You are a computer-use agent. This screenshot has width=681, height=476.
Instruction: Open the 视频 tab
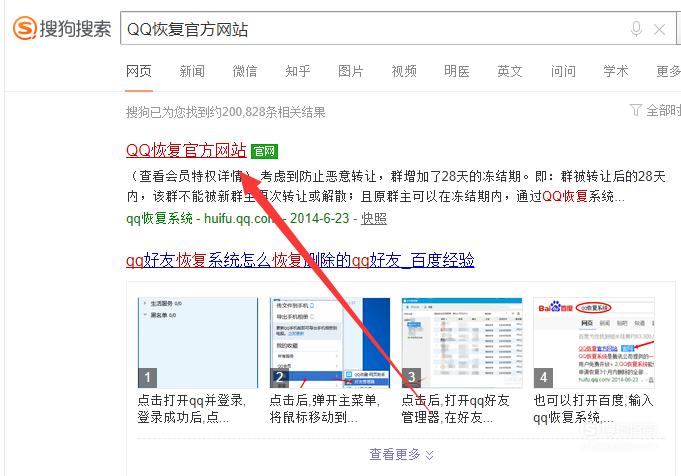tap(404, 71)
